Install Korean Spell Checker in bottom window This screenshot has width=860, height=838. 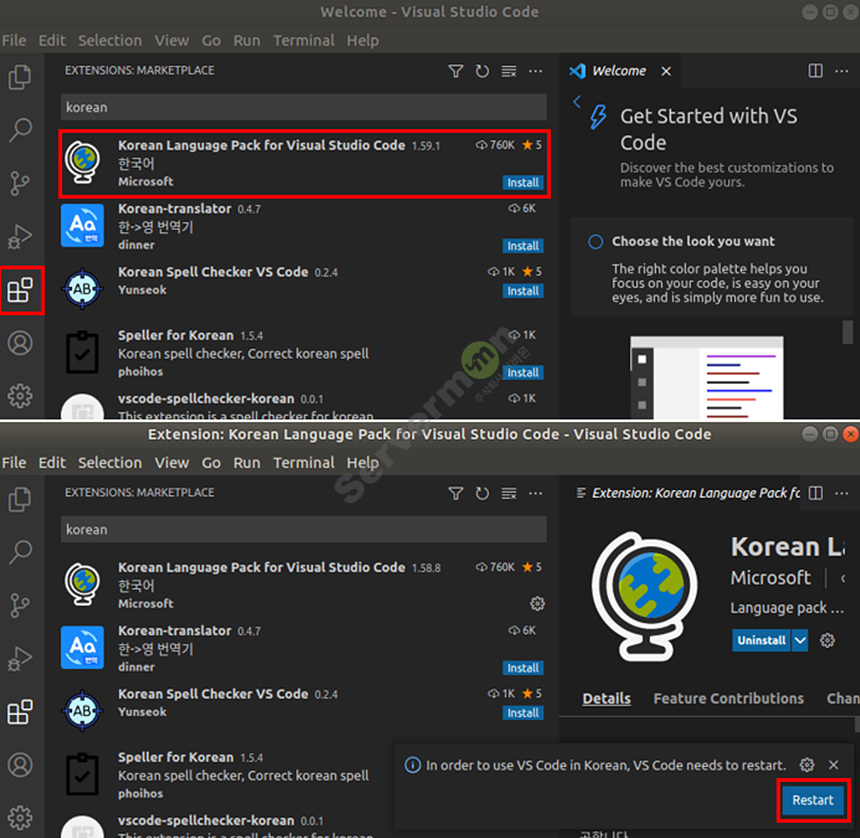click(x=523, y=713)
